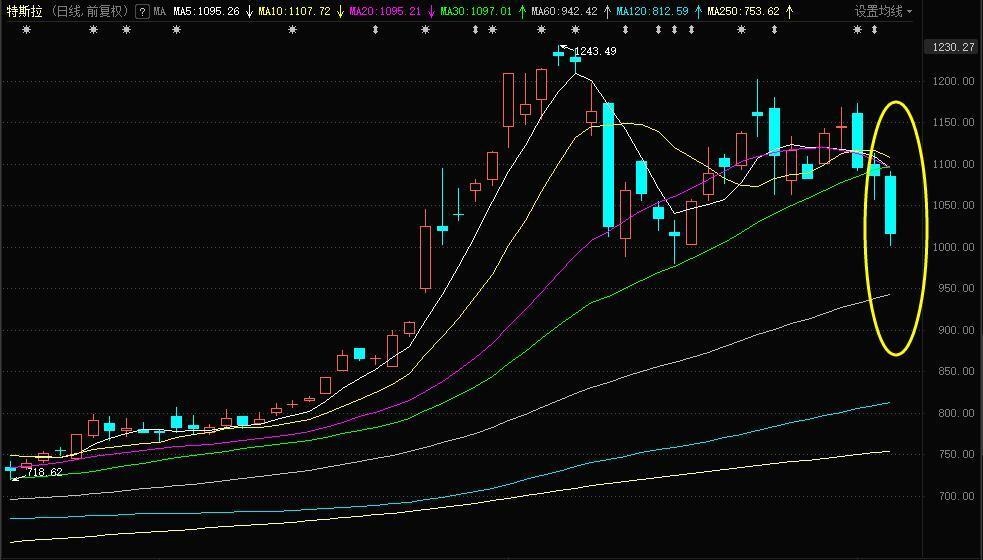
Task: Click the question mark help icon
Action: pyautogui.click(x=142, y=12)
